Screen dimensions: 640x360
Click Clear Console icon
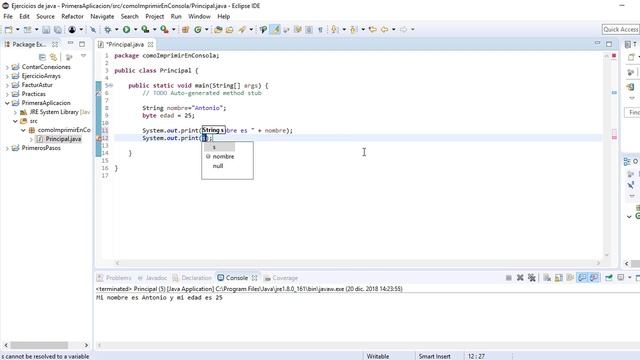(547, 278)
